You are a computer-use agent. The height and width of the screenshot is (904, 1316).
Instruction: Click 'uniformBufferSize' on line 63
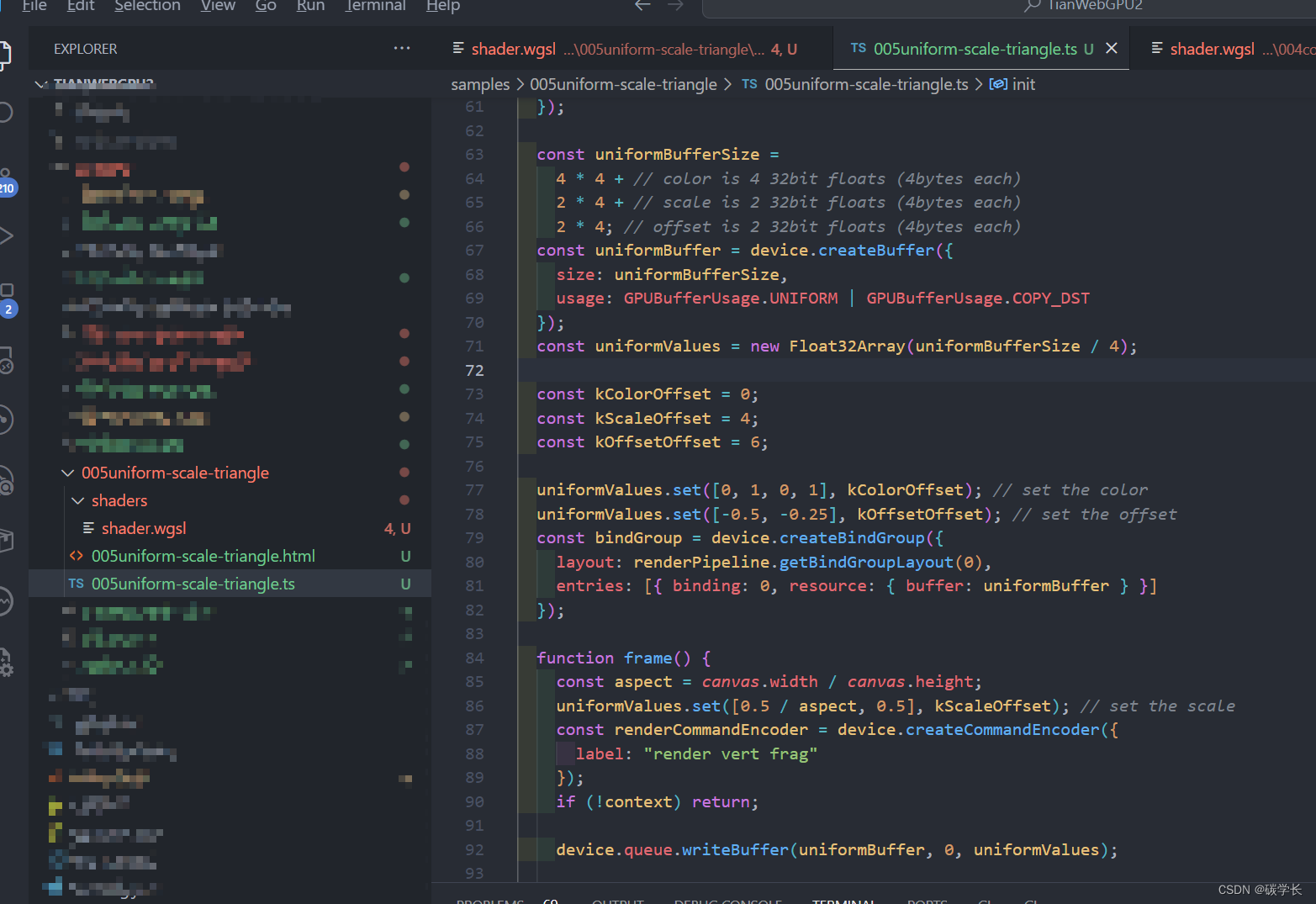[x=677, y=155]
